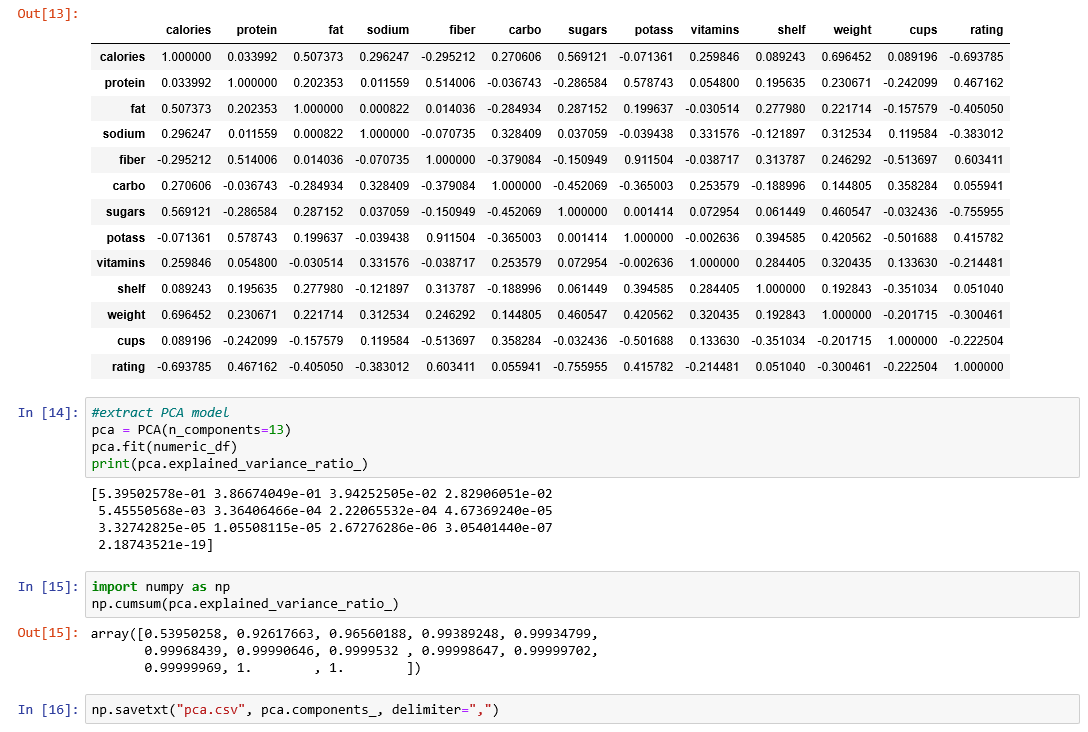The width and height of the screenshot is (1088, 732).
Task: Click cell value -0.755955 in sugars row
Action: [x=976, y=212]
